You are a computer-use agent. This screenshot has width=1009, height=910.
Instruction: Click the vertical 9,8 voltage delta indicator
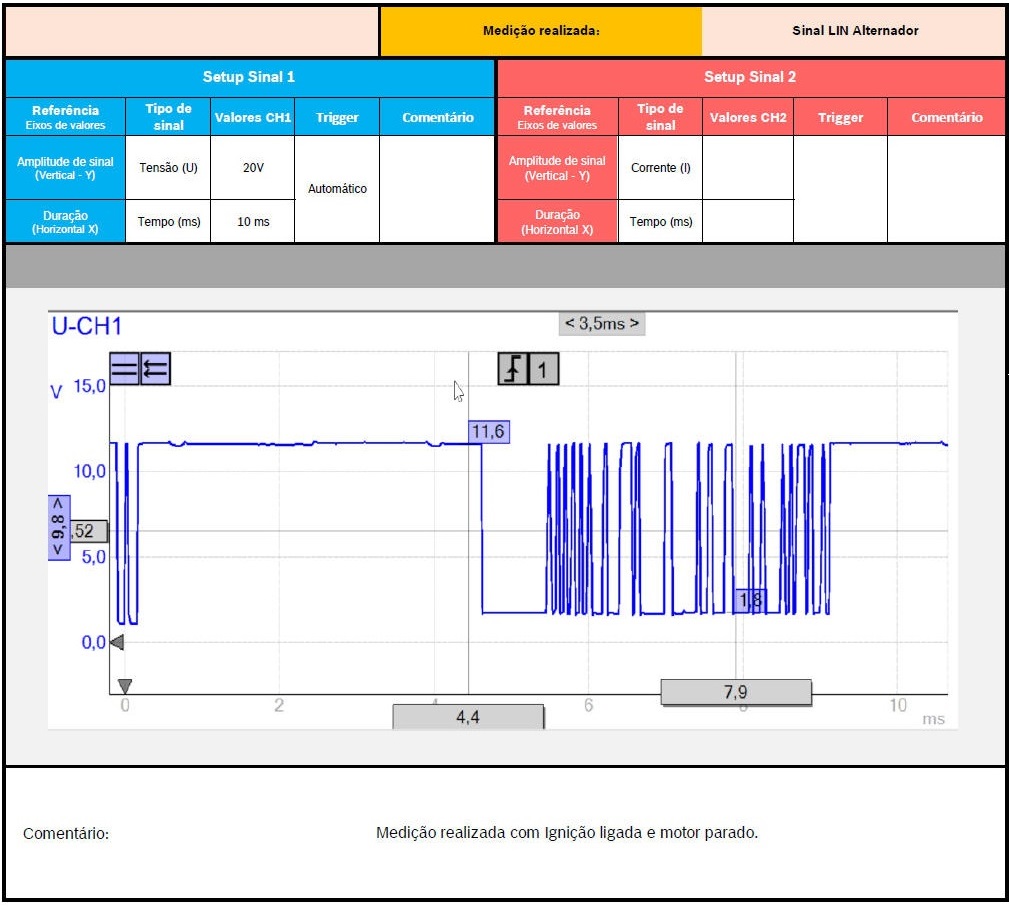[x=59, y=527]
